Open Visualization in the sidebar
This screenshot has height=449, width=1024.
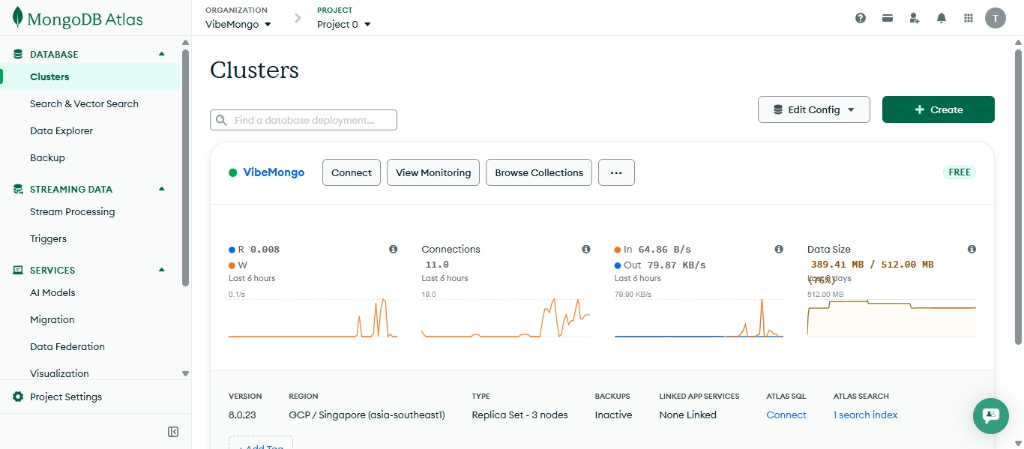click(x=59, y=373)
